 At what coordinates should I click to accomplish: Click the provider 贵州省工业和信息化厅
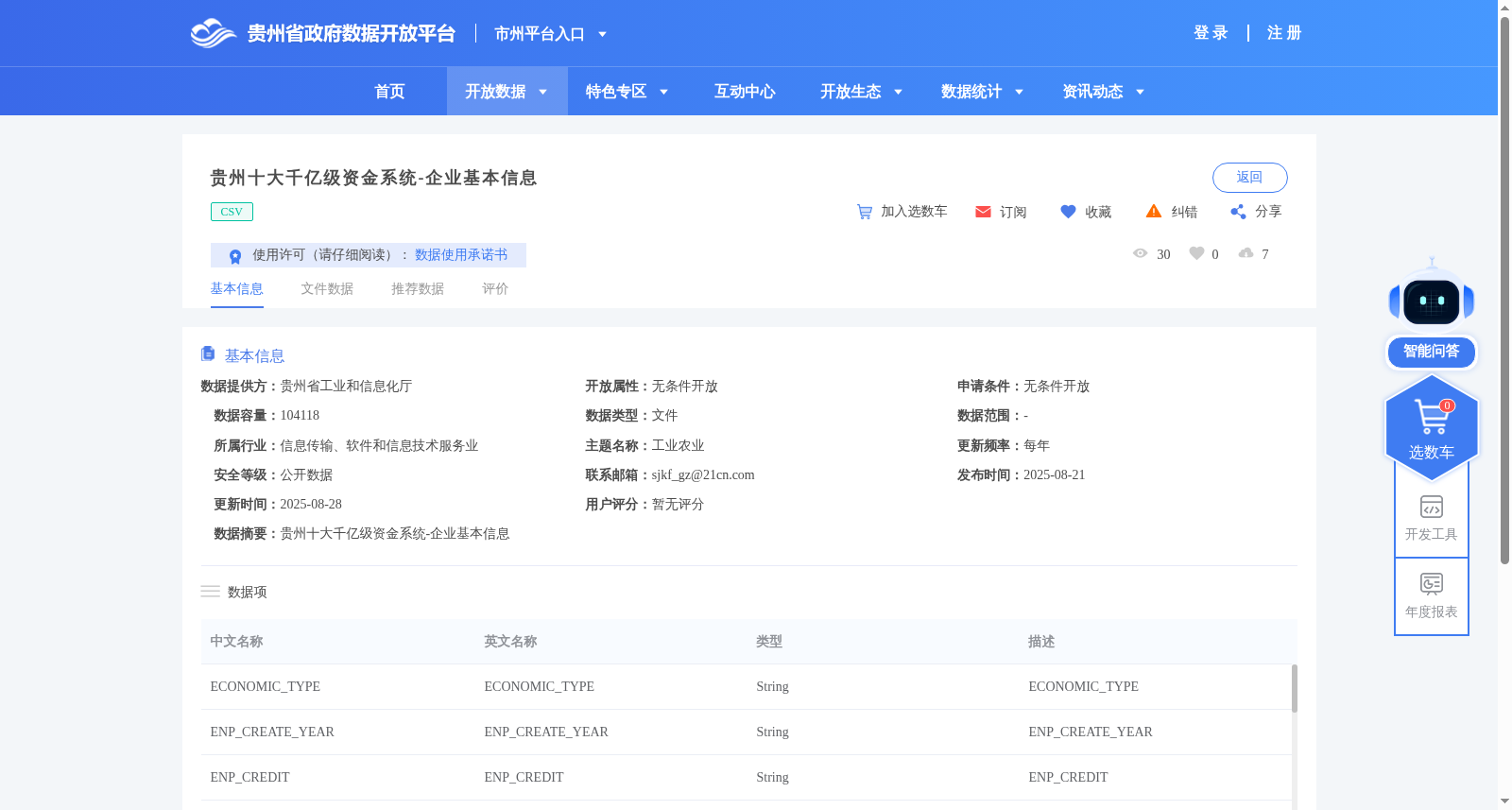click(x=346, y=387)
